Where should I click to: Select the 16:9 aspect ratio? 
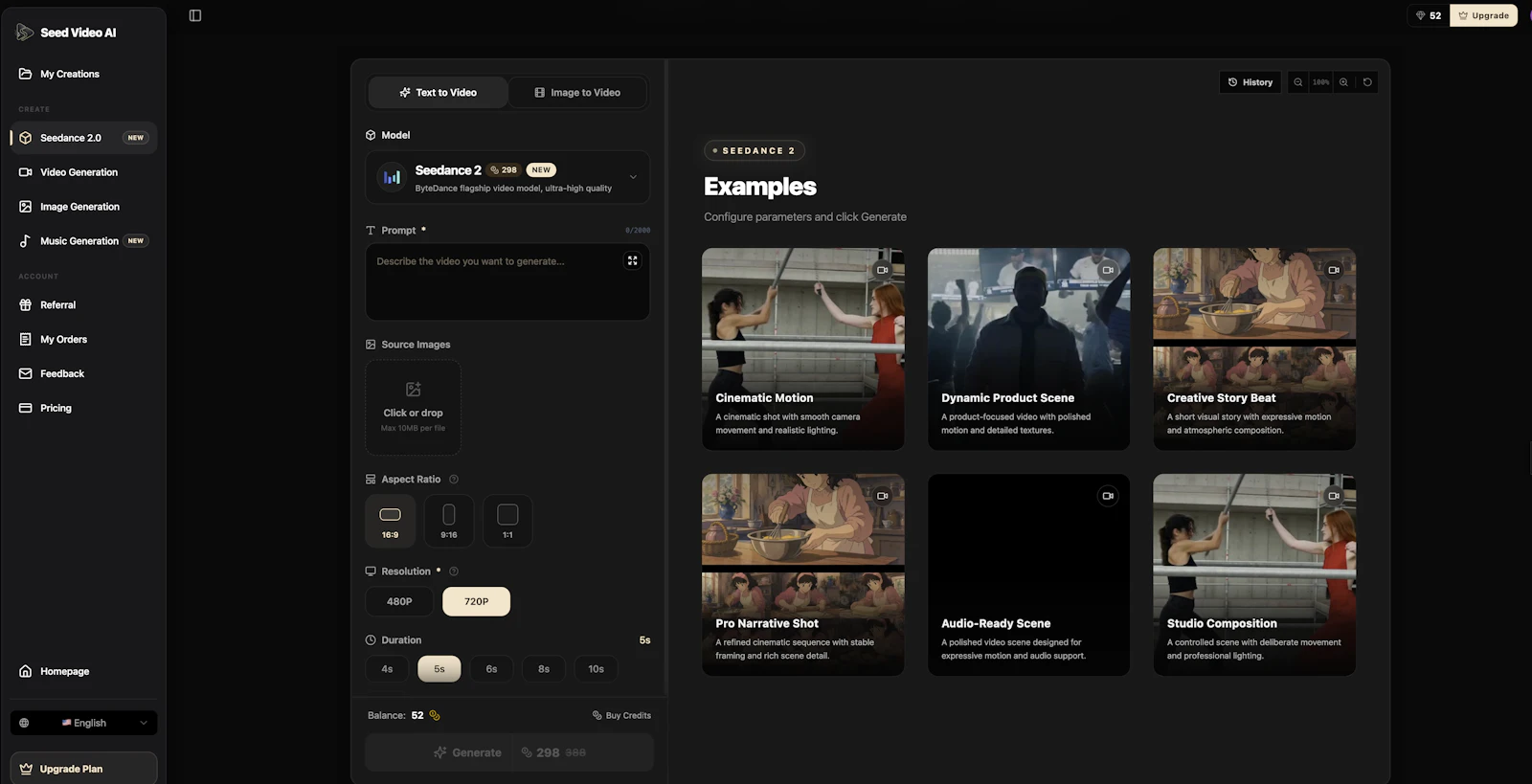(x=391, y=522)
